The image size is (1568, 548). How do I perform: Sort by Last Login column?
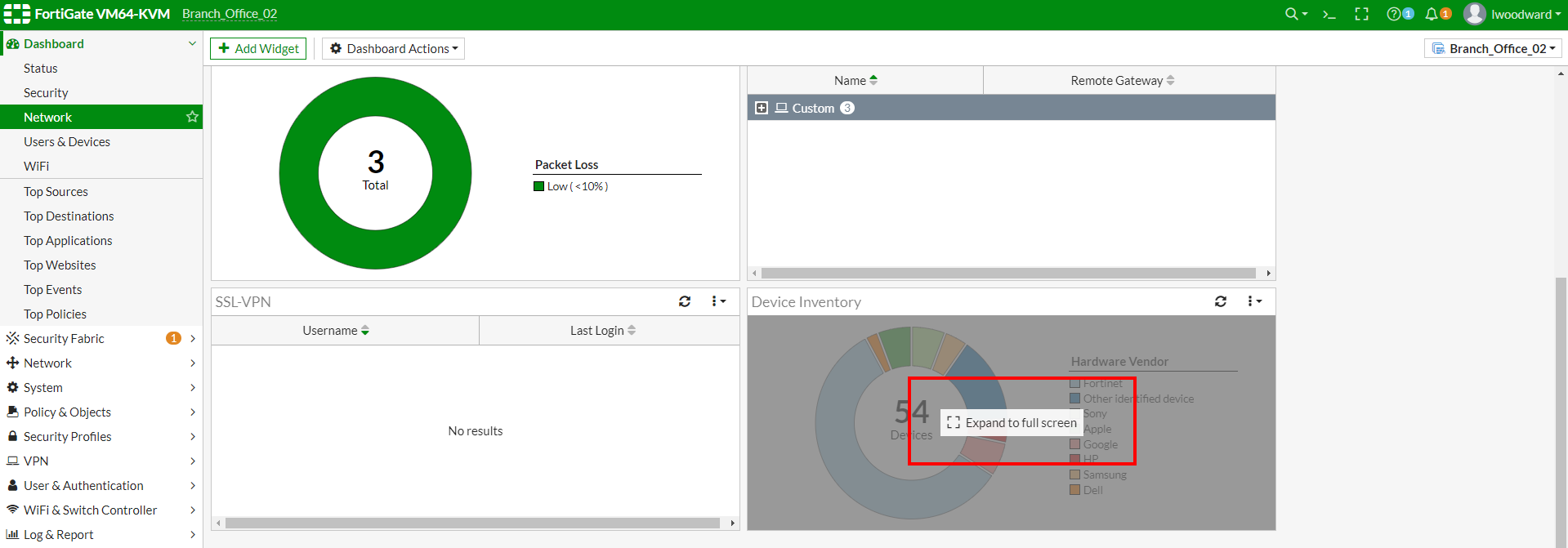tap(610, 330)
